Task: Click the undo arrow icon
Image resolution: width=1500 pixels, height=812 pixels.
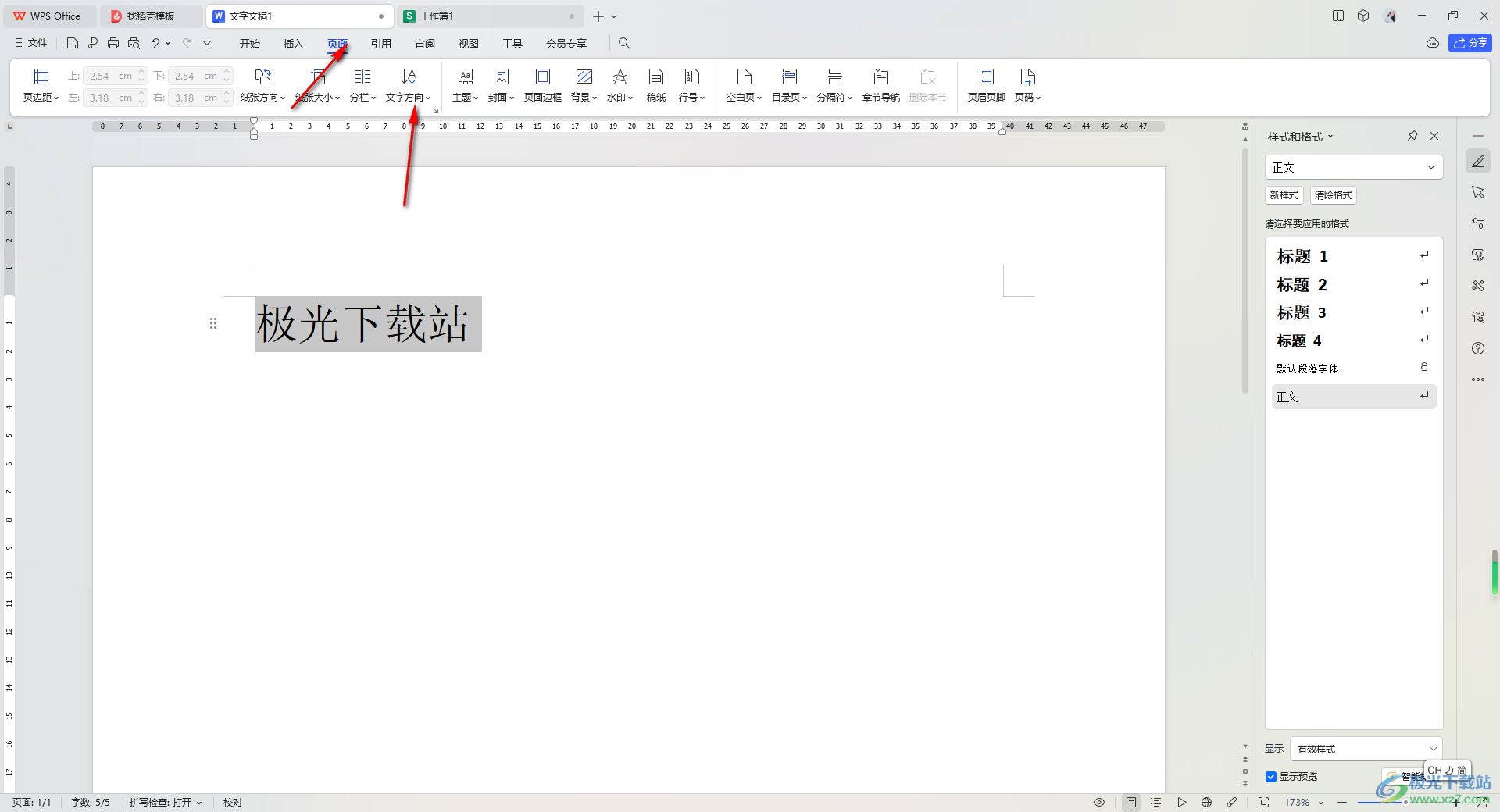Action: point(155,44)
